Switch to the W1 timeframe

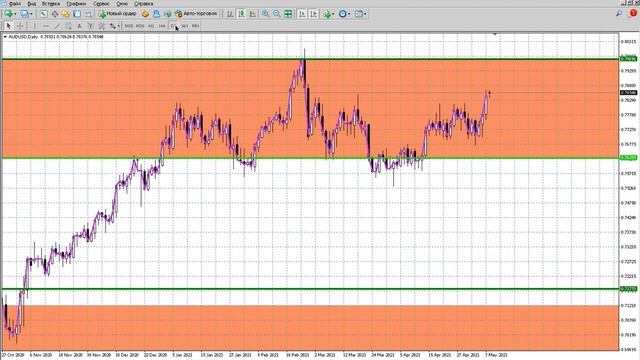point(184,26)
